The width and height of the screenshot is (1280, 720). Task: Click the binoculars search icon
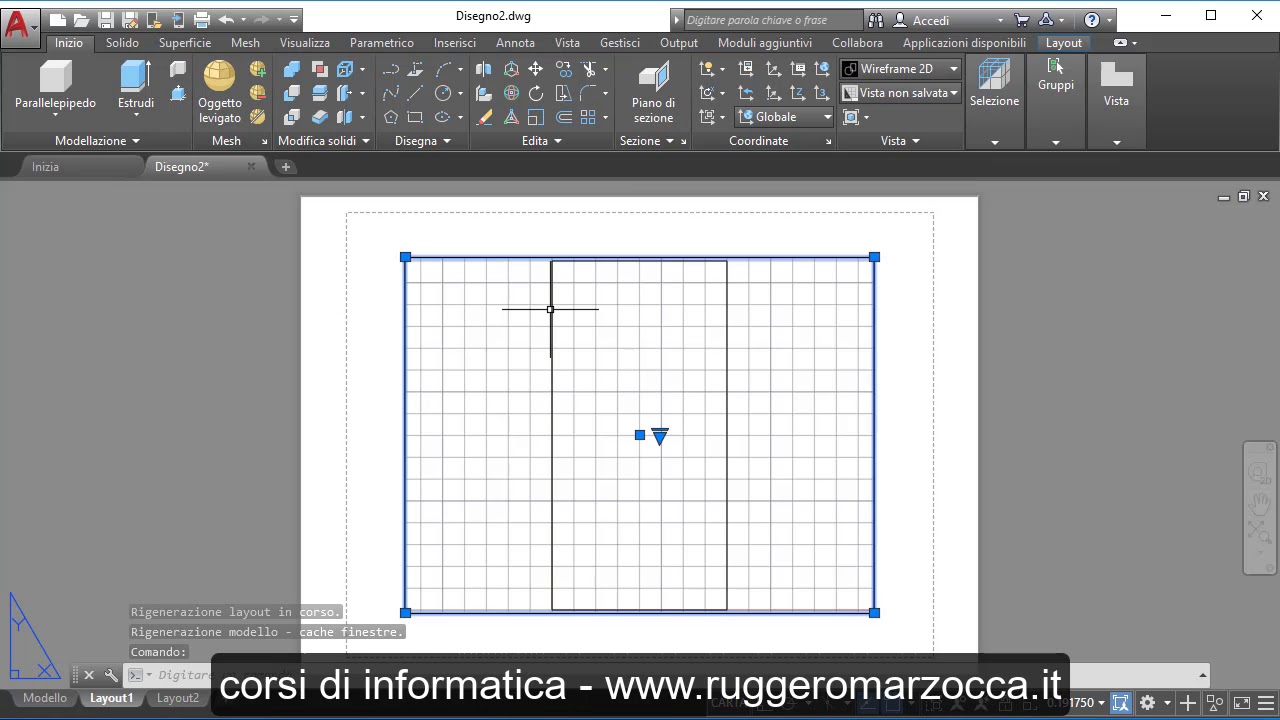(876, 19)
